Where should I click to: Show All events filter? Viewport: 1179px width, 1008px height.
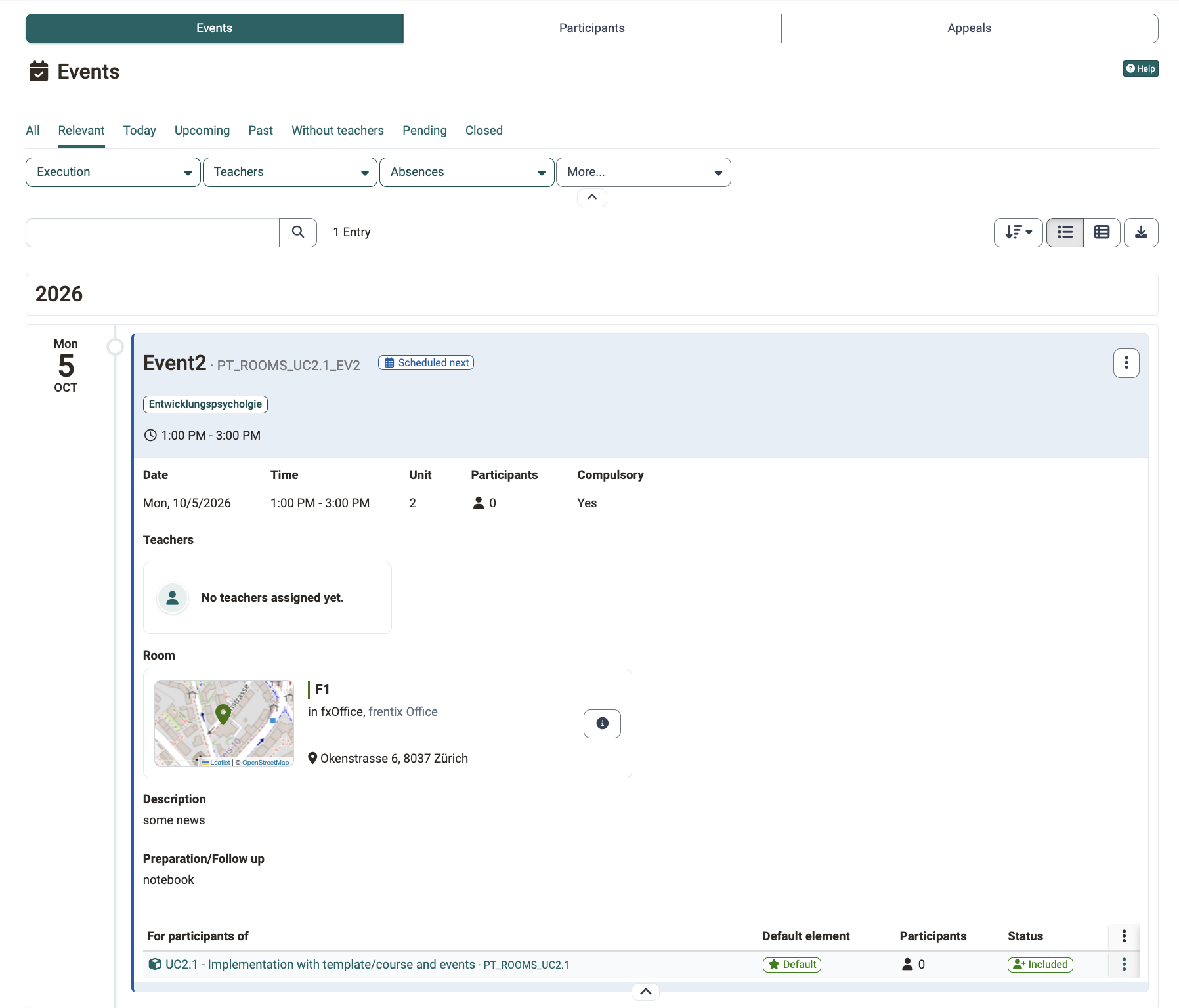click(33, 131)
